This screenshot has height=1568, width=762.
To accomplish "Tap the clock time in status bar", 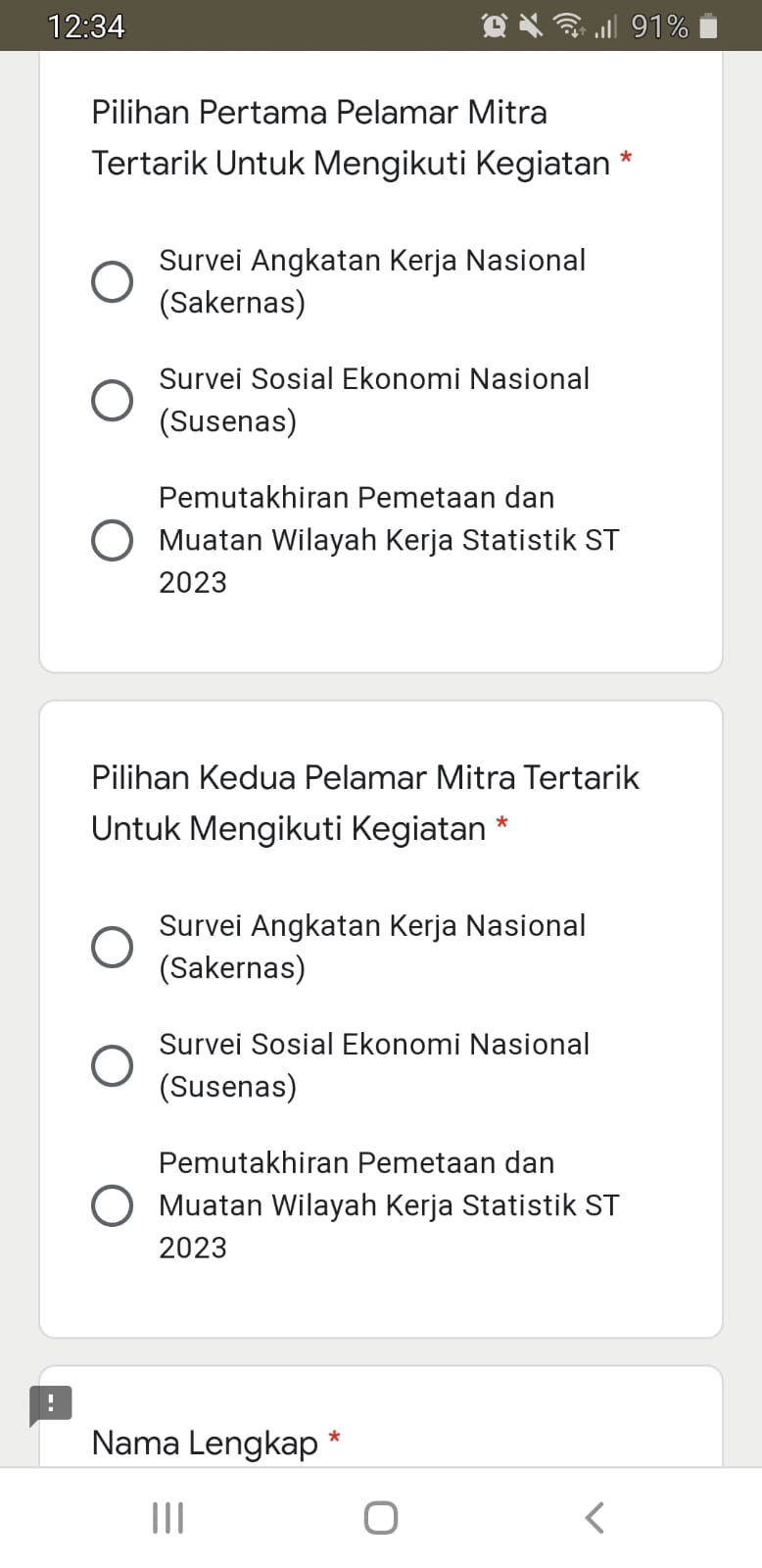I will [86, 26].
